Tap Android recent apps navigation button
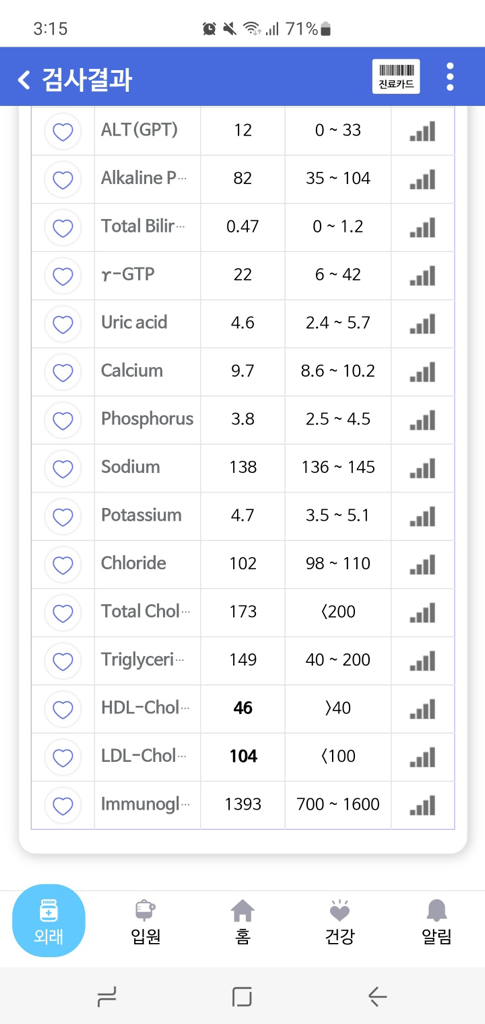This screenshot has width=485, height=1024. pos(106,997)
